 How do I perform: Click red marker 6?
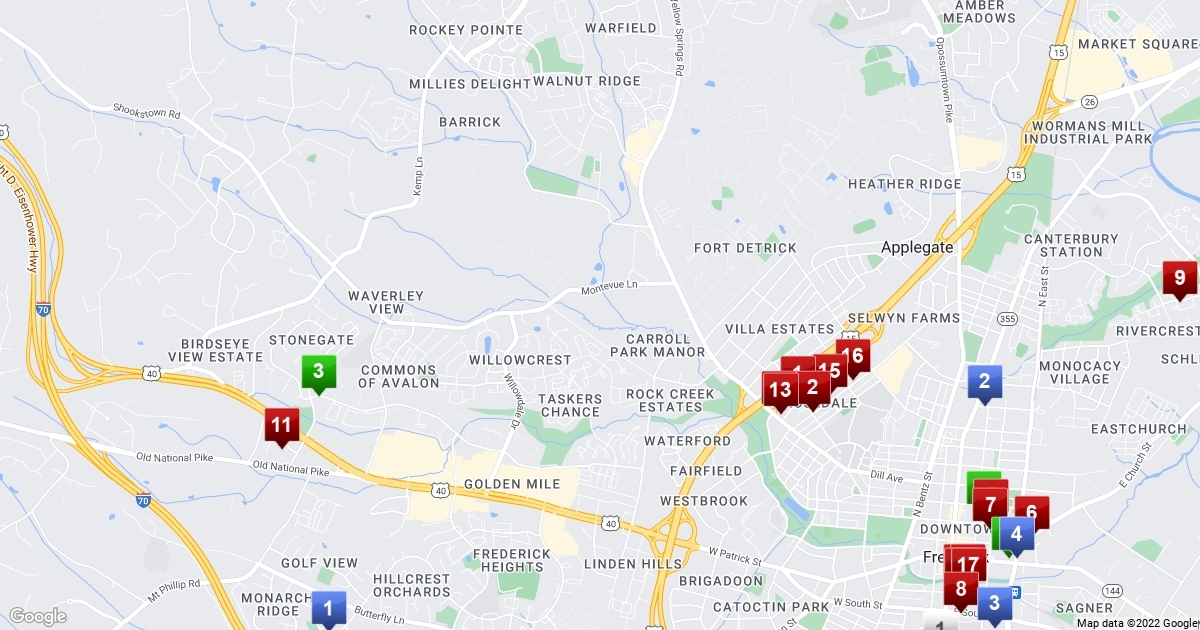click(x=1032, y=511)
